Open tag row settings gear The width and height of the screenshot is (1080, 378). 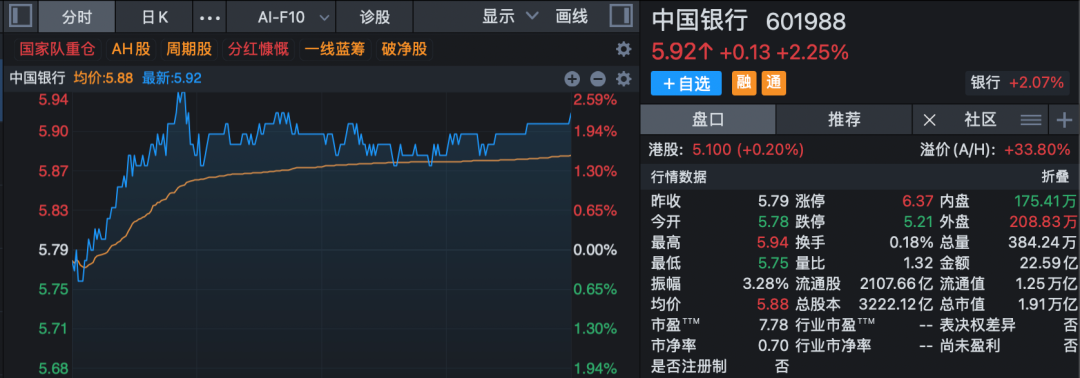pyautogui.click(x=623, y=50)
